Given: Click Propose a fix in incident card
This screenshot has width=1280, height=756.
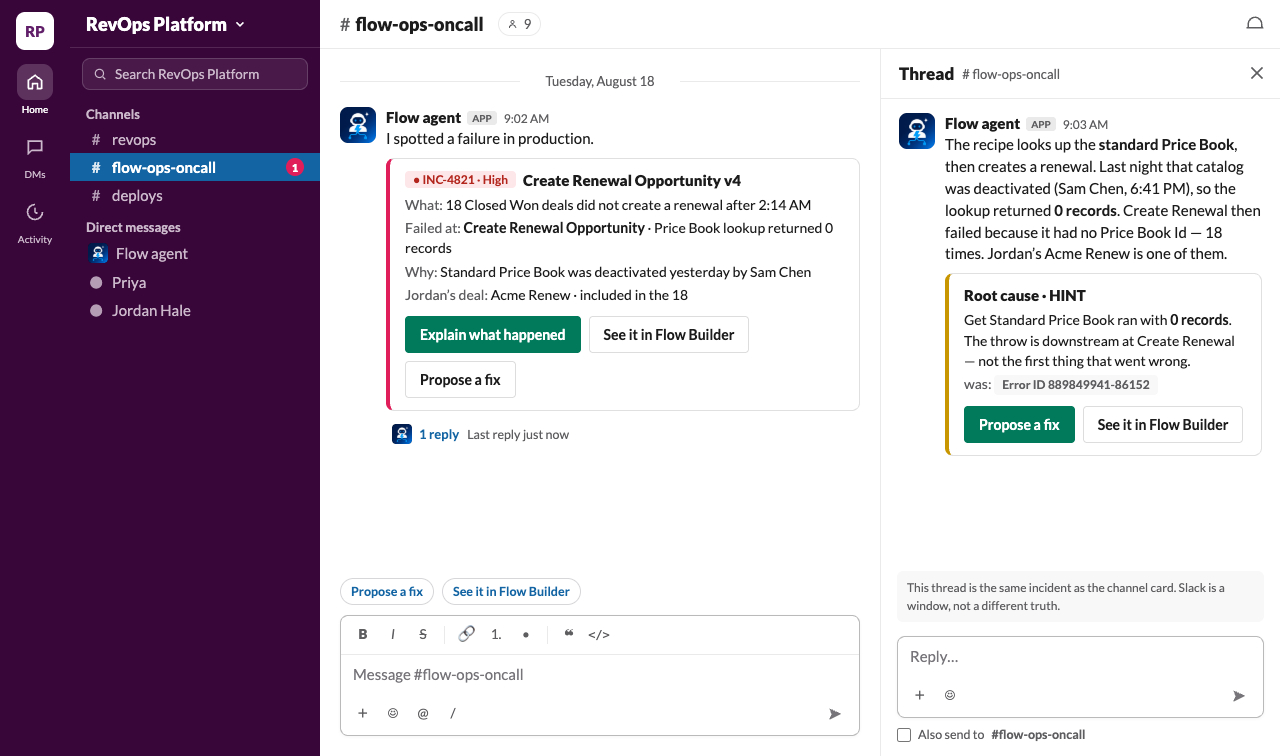Looking at the screenshot, I should pyautogui.click(x=460, y=380).
